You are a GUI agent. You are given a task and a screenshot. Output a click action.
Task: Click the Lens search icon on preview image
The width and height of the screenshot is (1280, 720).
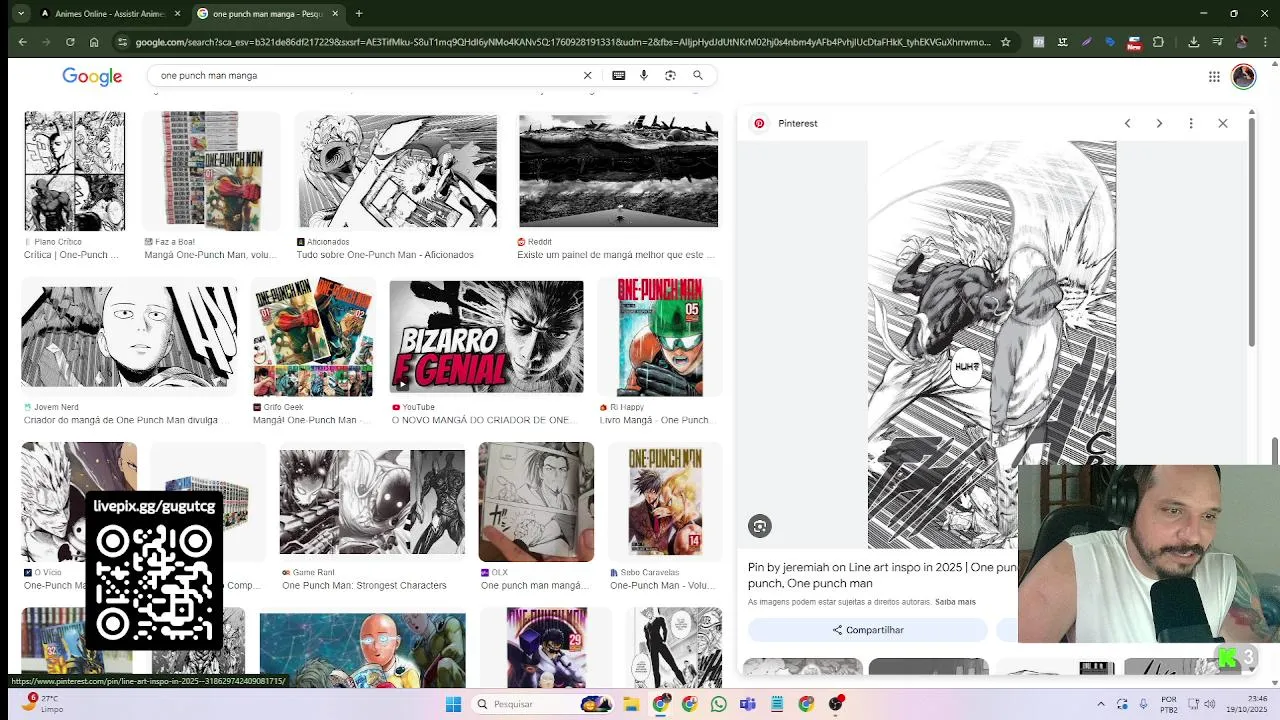(x=760, y=526)
